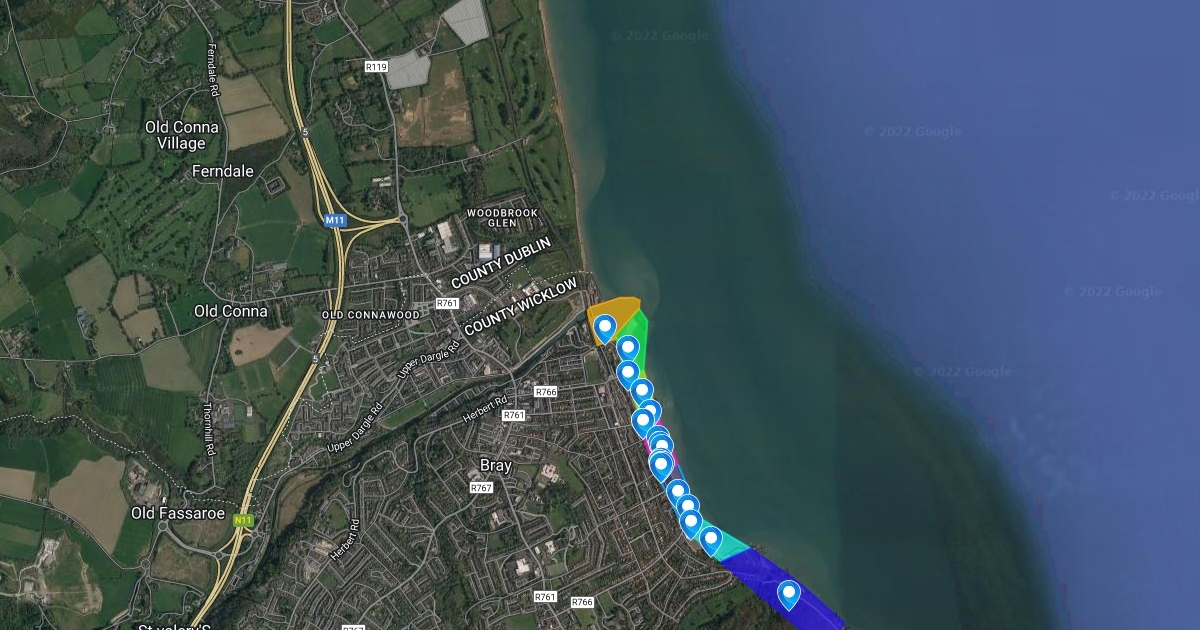Click the M11 motorway shield icon
This screenshot has width=1200, height=630.
[334, 219]
